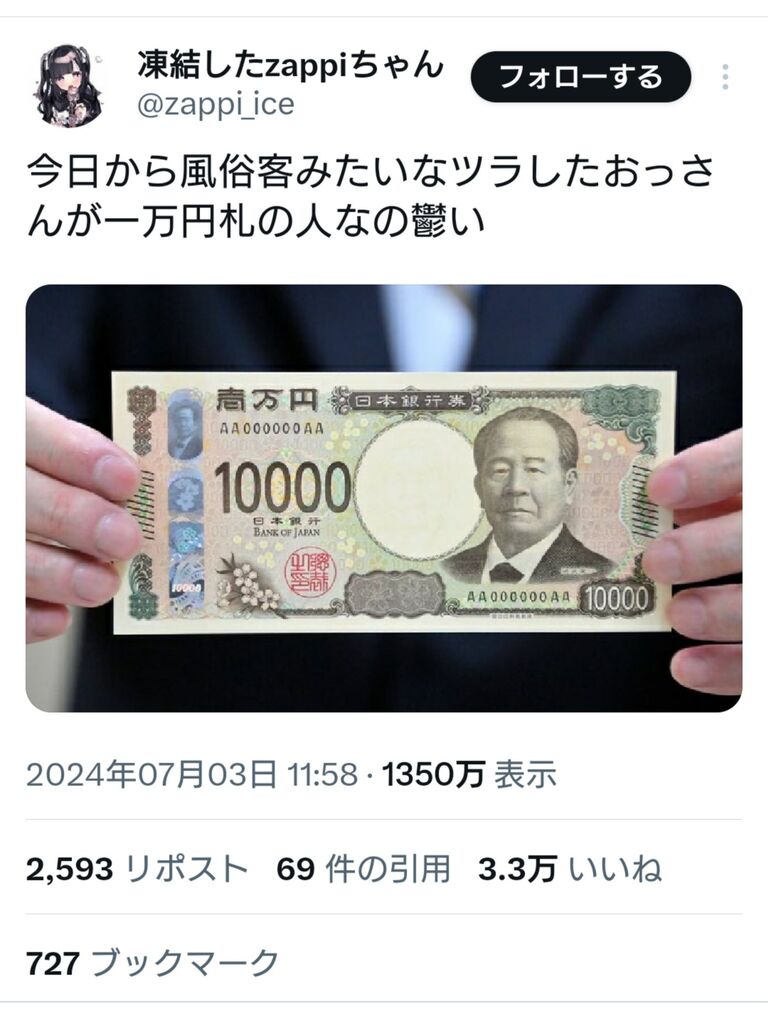This screenshot has width=768, height=1011.
Task: Click the リポスト label text
Action: click(187, 869)
